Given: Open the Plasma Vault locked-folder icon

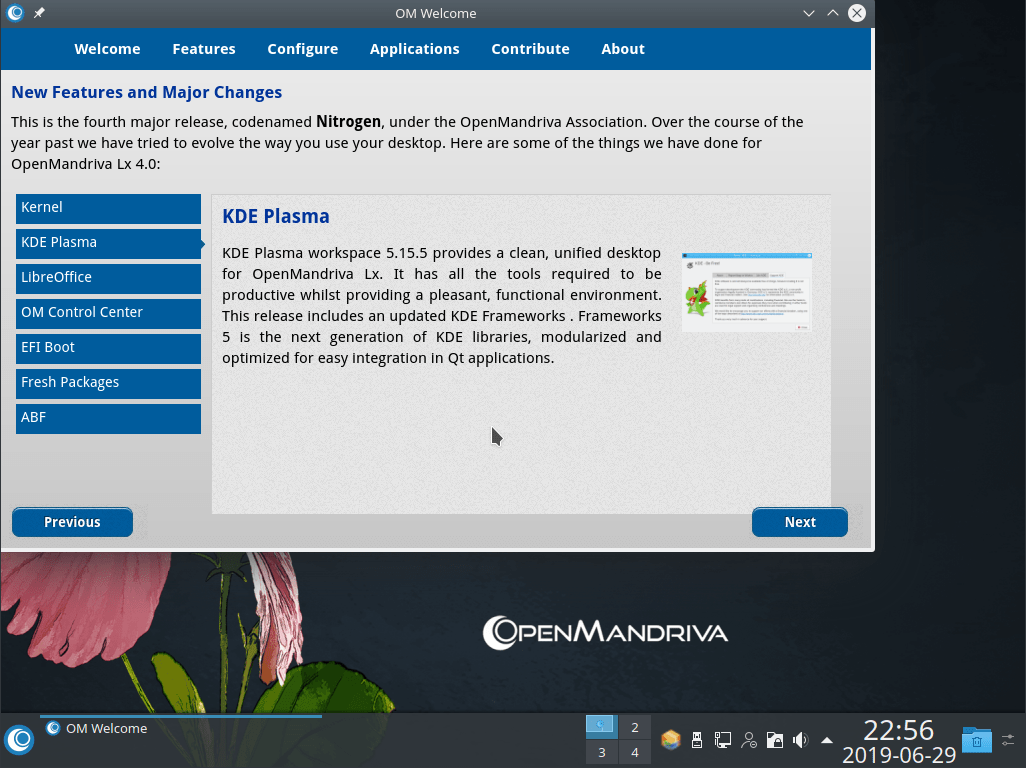Looking at the screenshot, I should 775,740.
